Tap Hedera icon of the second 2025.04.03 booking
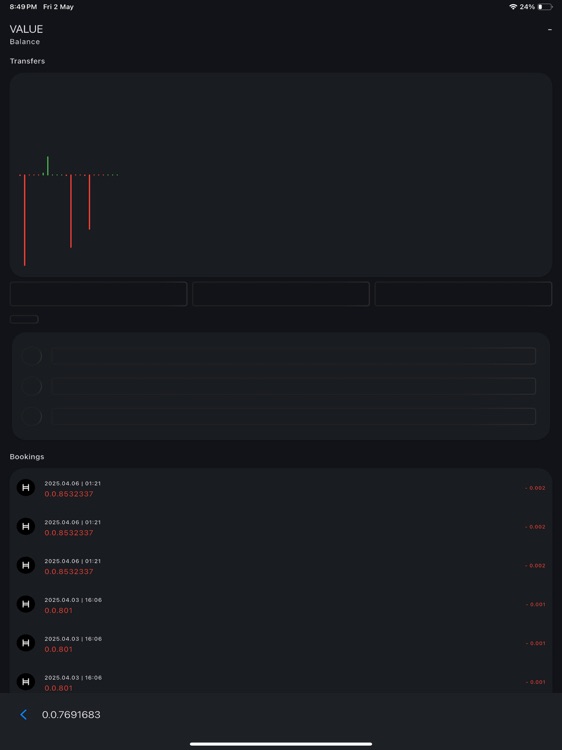Screen dimensions: 562x750 tap(26, 642)
